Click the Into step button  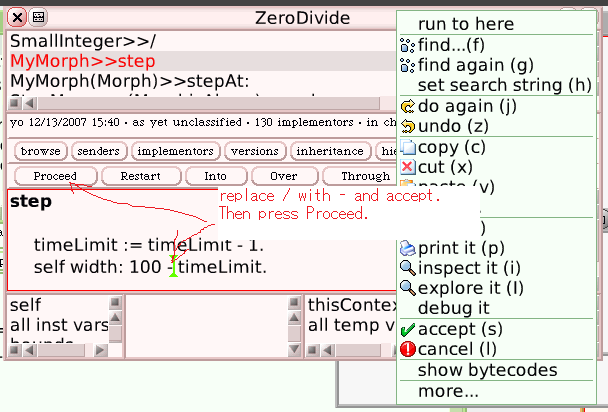[215, 176]
